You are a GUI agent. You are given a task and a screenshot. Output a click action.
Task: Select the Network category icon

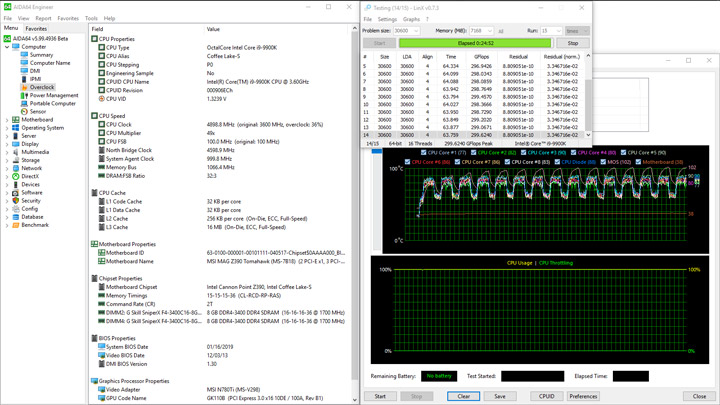[16, 168]
